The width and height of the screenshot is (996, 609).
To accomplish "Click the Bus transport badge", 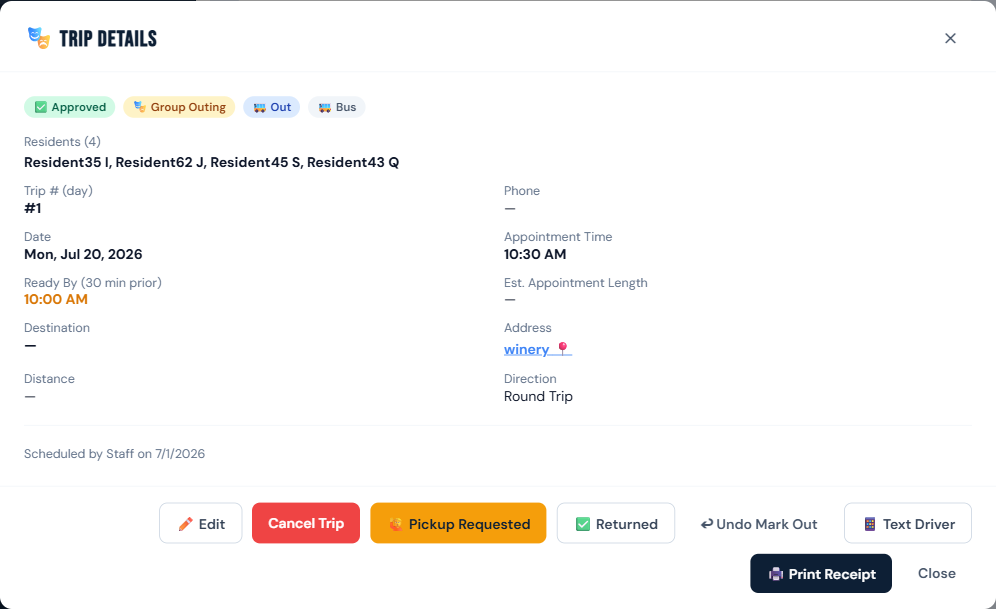I will tap(337, 107).
